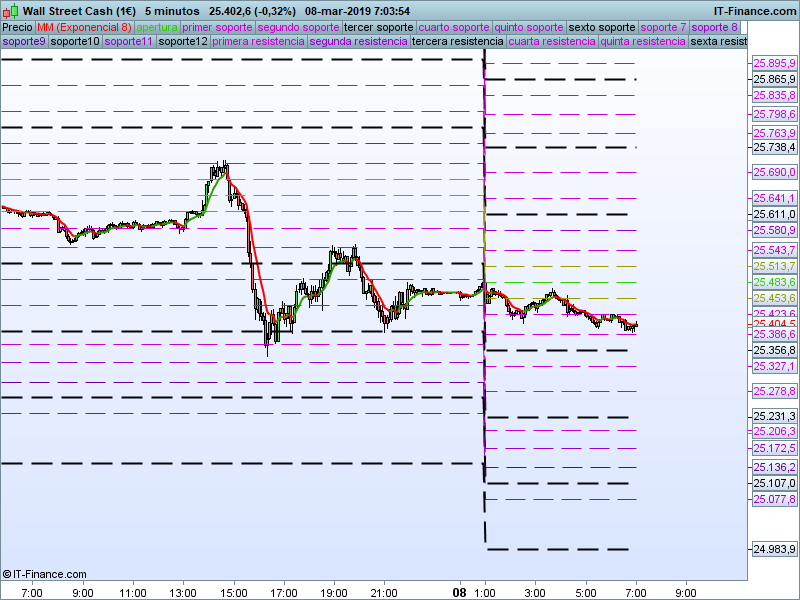Viewport: 800px width, 600px height.
Task: Click the 25.865,9 price level tag
Action: 774,79
